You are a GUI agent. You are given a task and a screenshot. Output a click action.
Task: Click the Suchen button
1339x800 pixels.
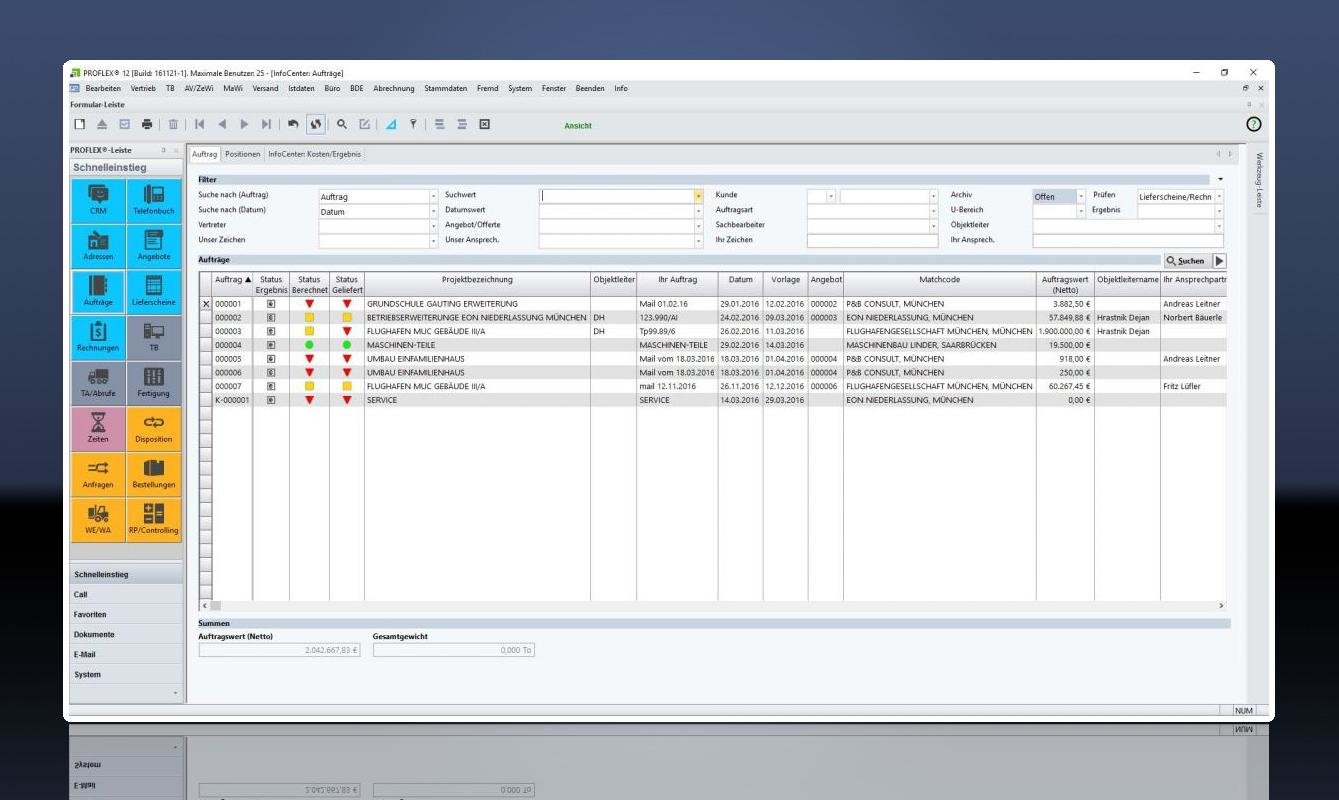point(1185,261)
